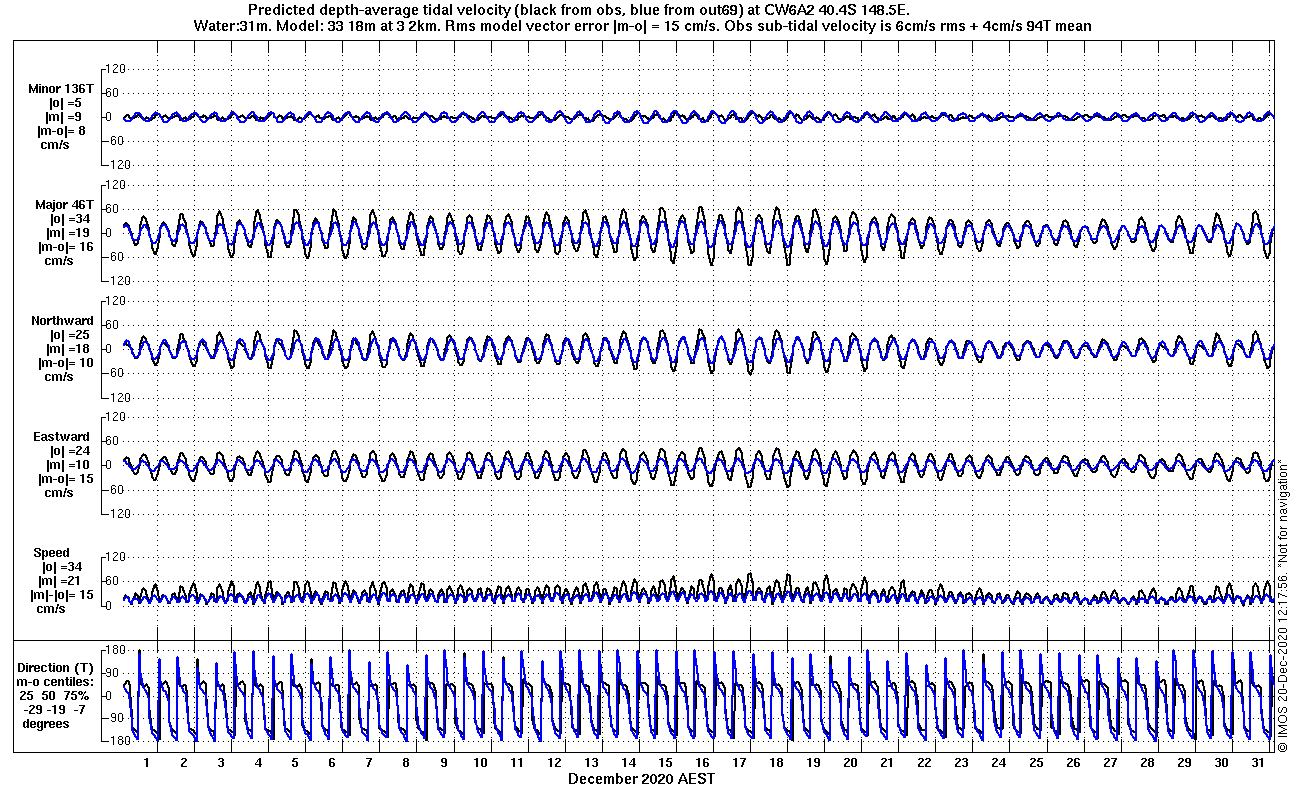Click '|m-o|= 8' in the Minor panel
This screenshot has height=800, width=1300.
point(61,131)
